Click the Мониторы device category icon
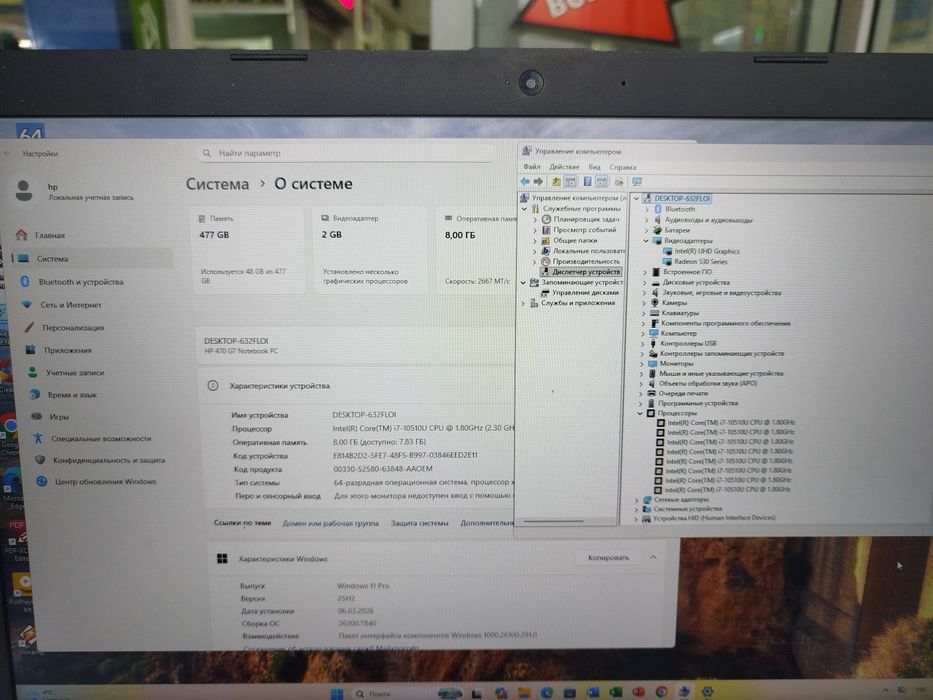 [x=653, y=363]
